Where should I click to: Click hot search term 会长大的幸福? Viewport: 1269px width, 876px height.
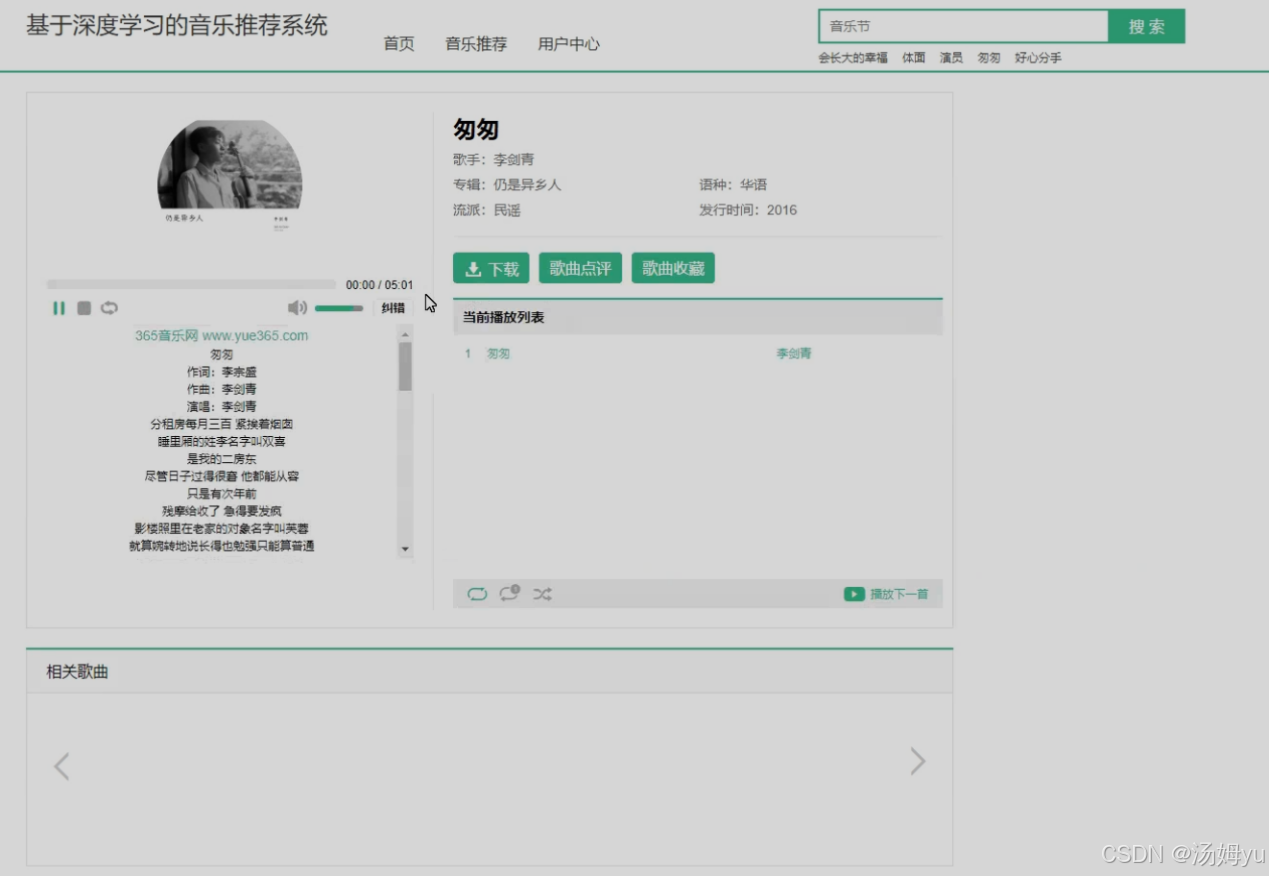853,58
